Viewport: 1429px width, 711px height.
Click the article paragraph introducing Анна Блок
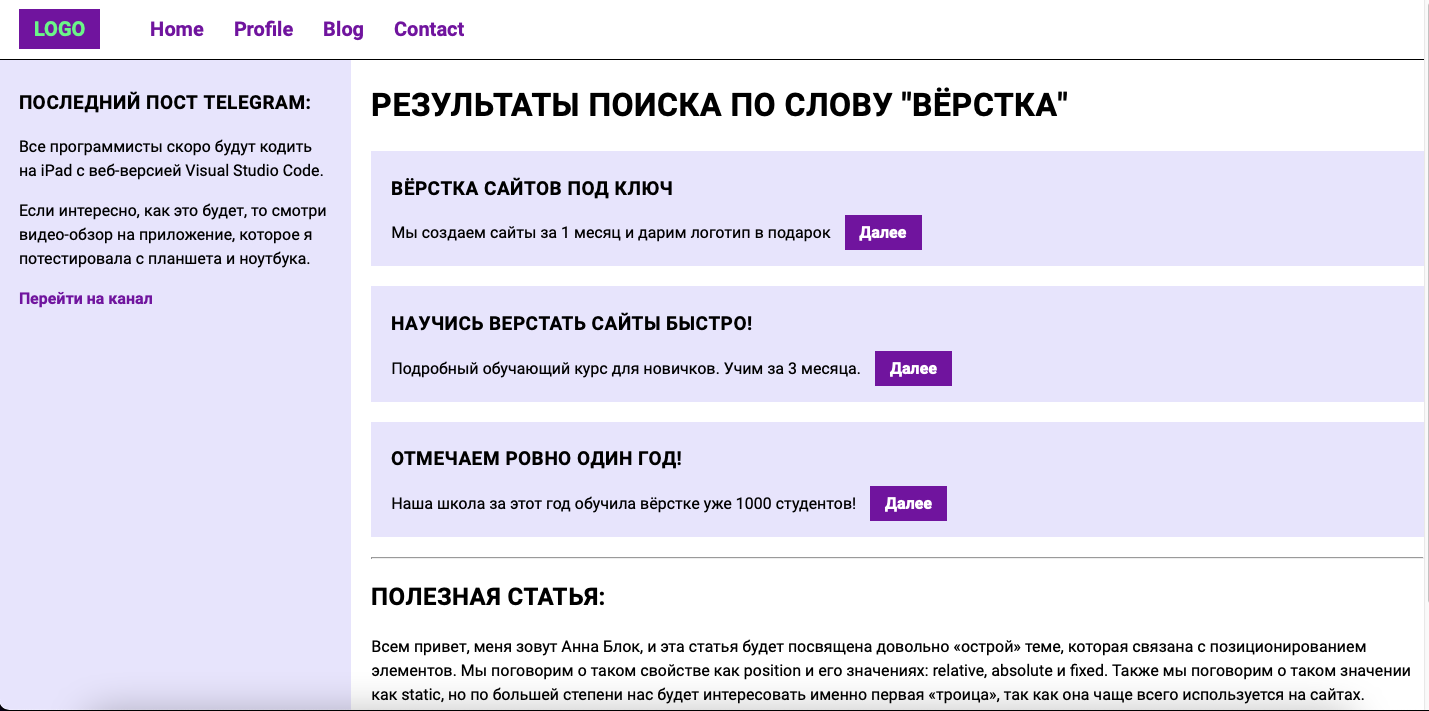point(890,670)
